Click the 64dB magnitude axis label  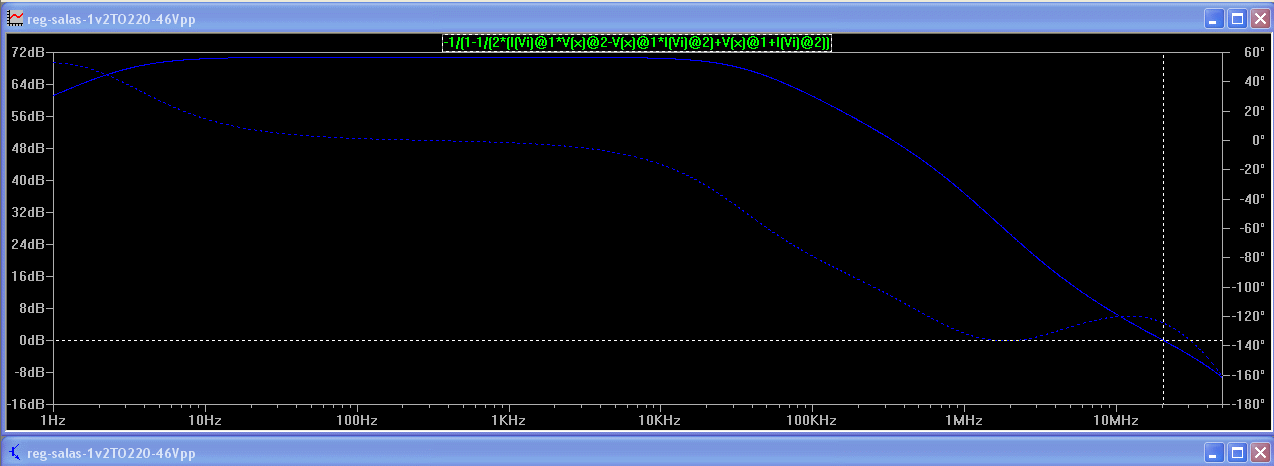pyautogui.click(x=28, y=84)
